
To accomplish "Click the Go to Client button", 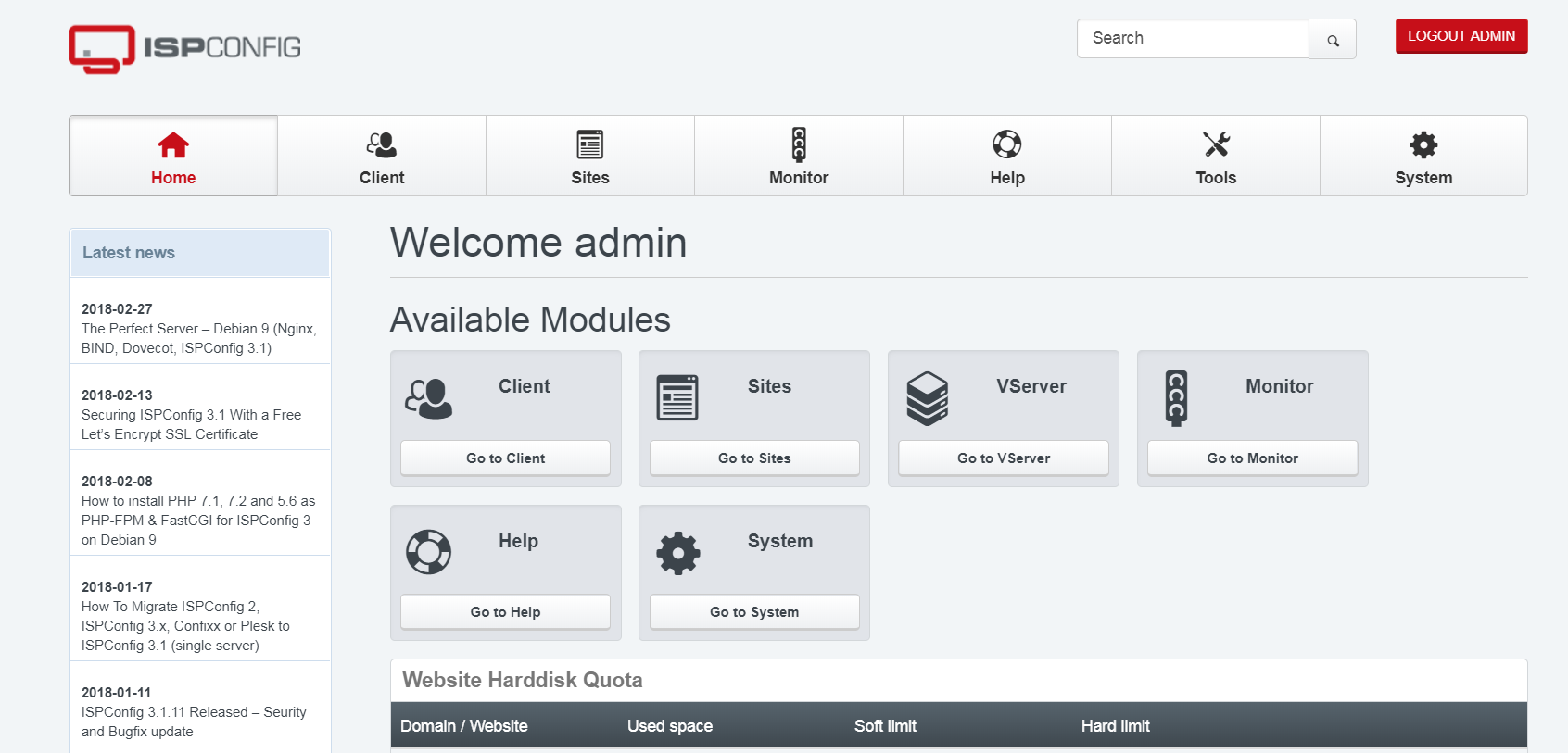I will click(x=505, y=458).
